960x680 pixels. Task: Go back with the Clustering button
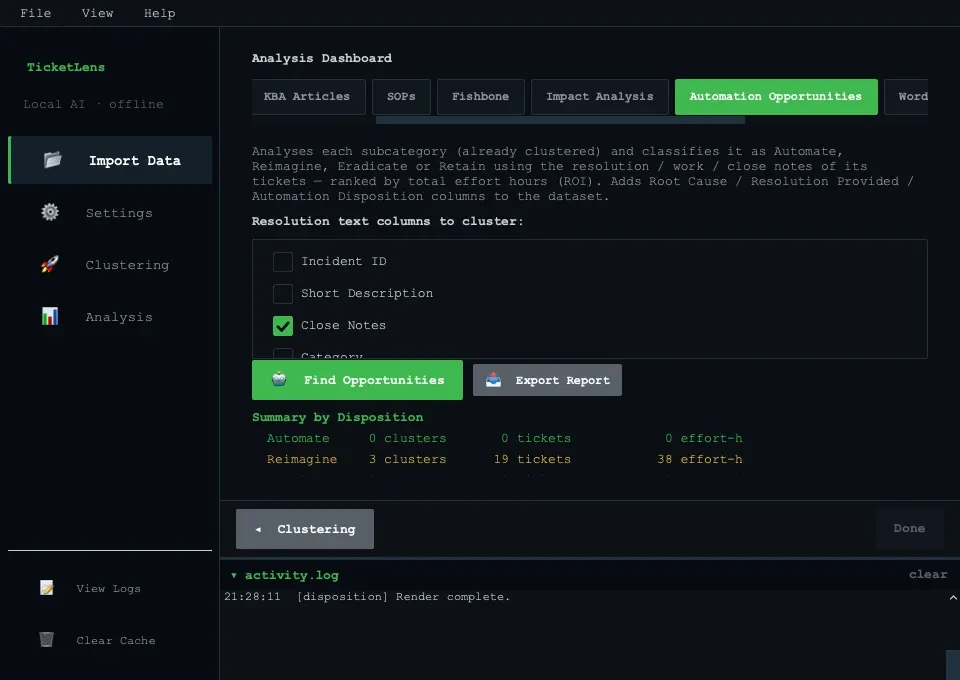coord(304,529)
